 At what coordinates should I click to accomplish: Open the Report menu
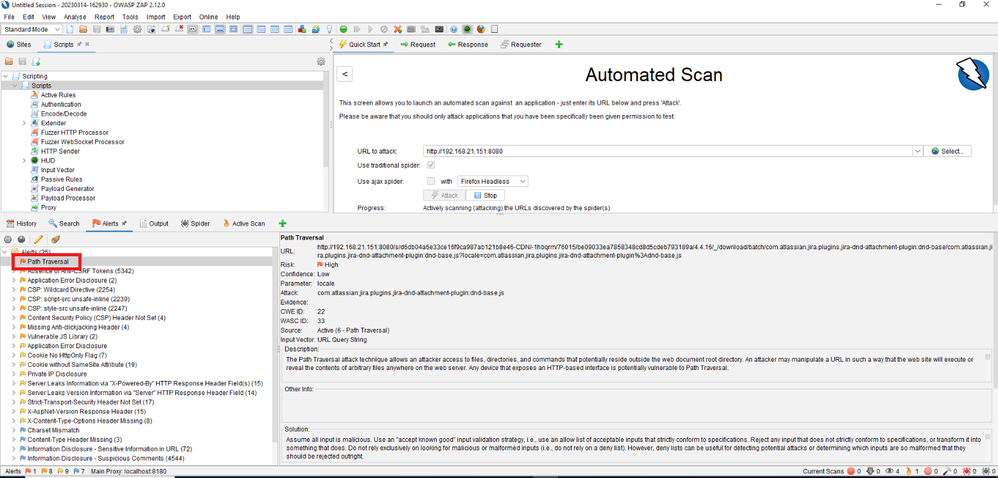click(104, 17)
